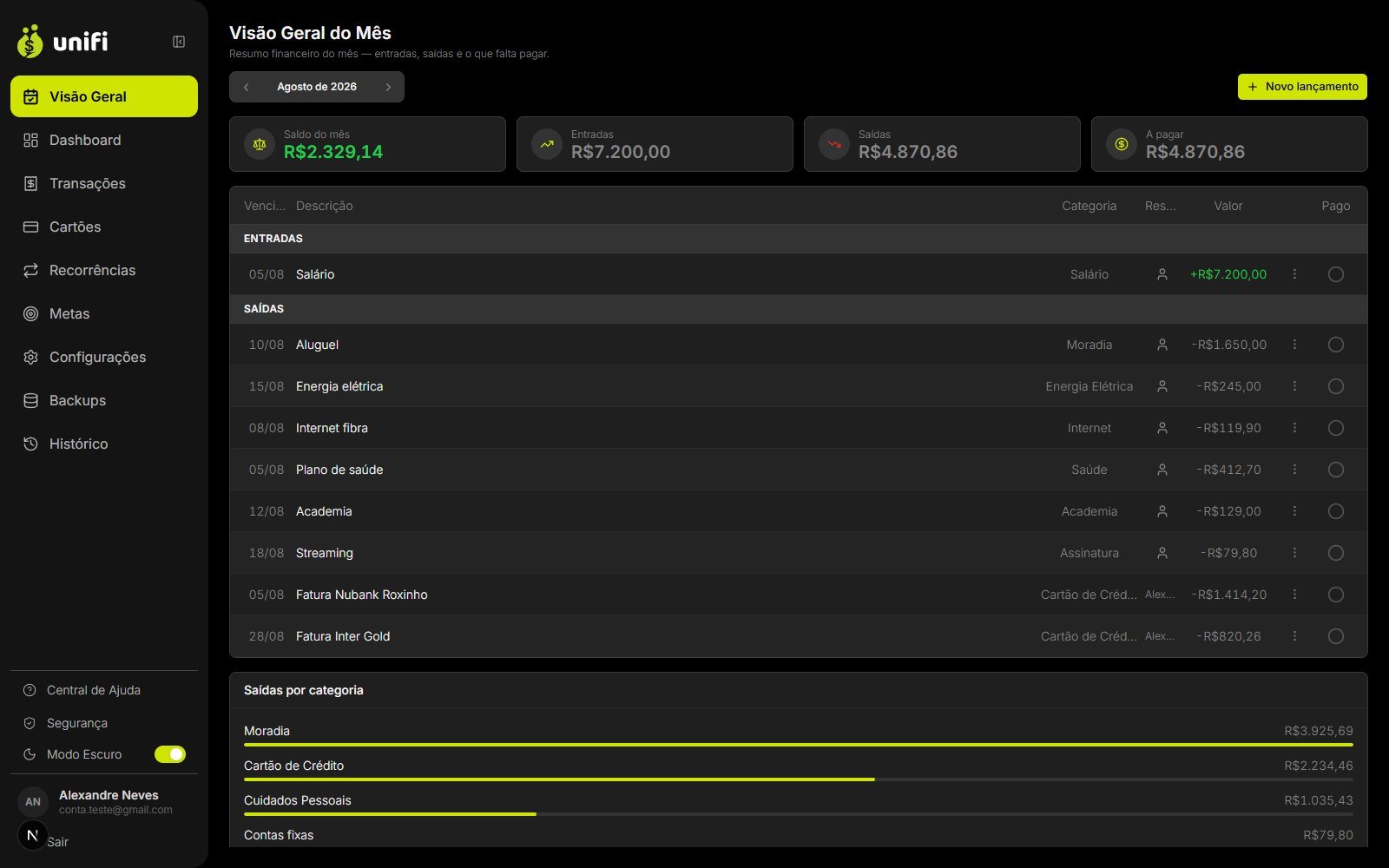This screenshot has height=868, width=1389.
Task: Create a Novo lançamento
Action: 1302,87
